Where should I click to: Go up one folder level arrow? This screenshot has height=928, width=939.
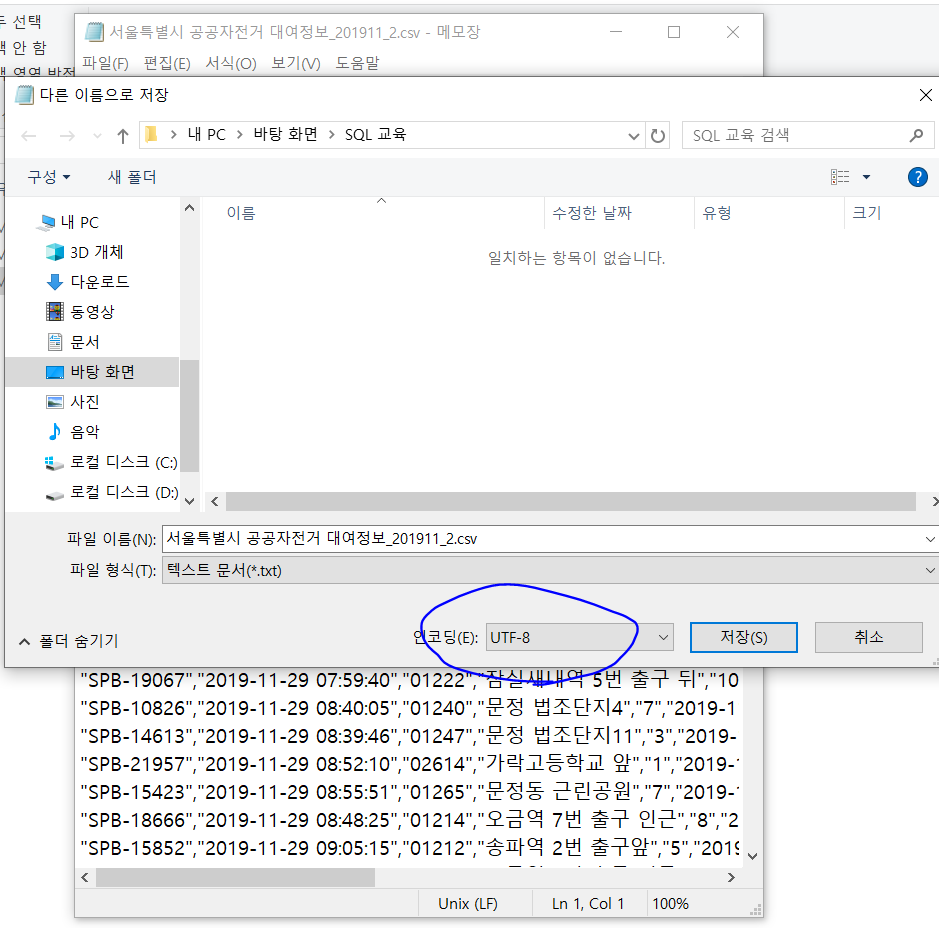(123, 136)
